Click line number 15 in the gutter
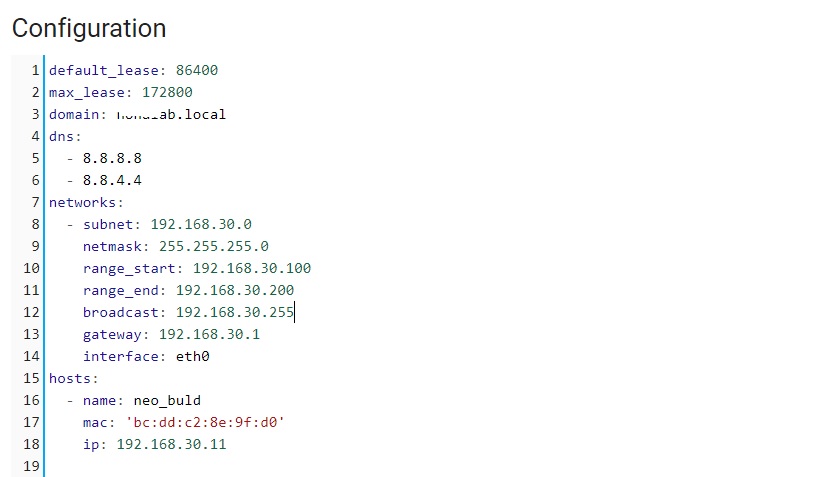Viewport: 835px width, 477px height. [x=31, y=378]
